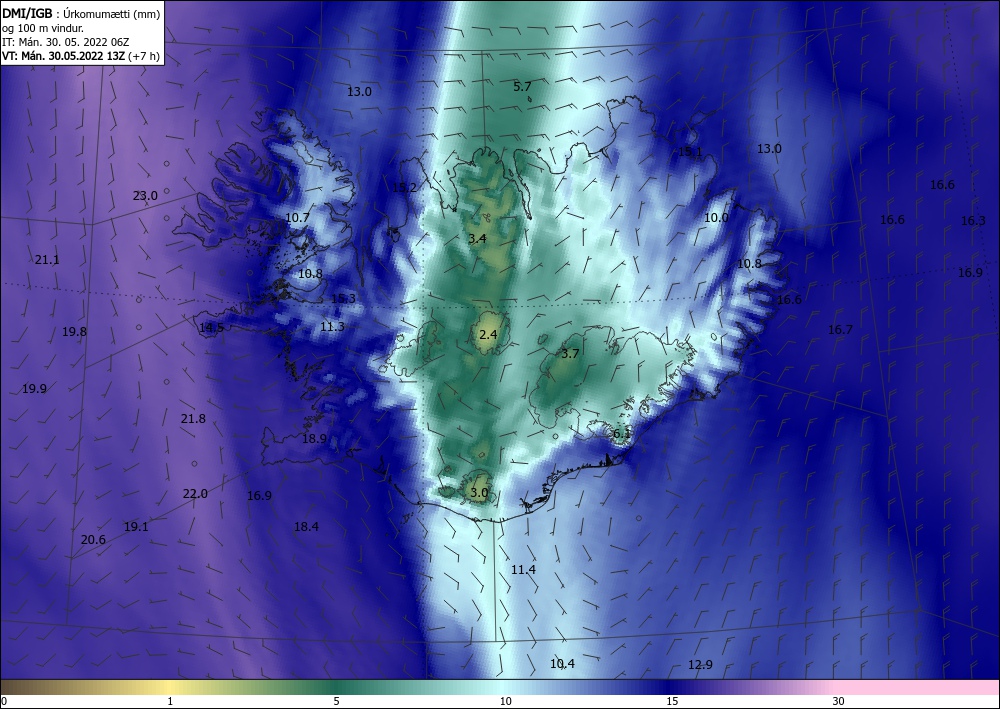
Task: Click the valid time line "VT: Mán. 30.05.2022 13Z"
Action: point(64,56)
